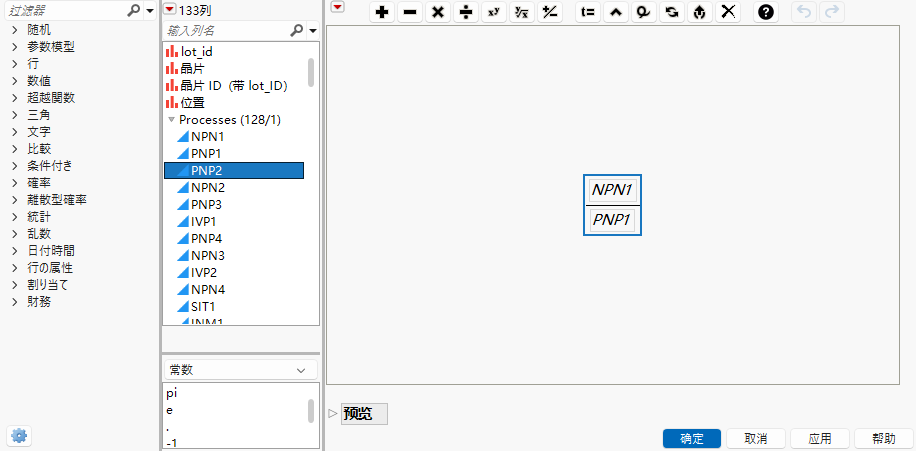
Task: Click the peel expression button
Action: (x=644, y=12)
